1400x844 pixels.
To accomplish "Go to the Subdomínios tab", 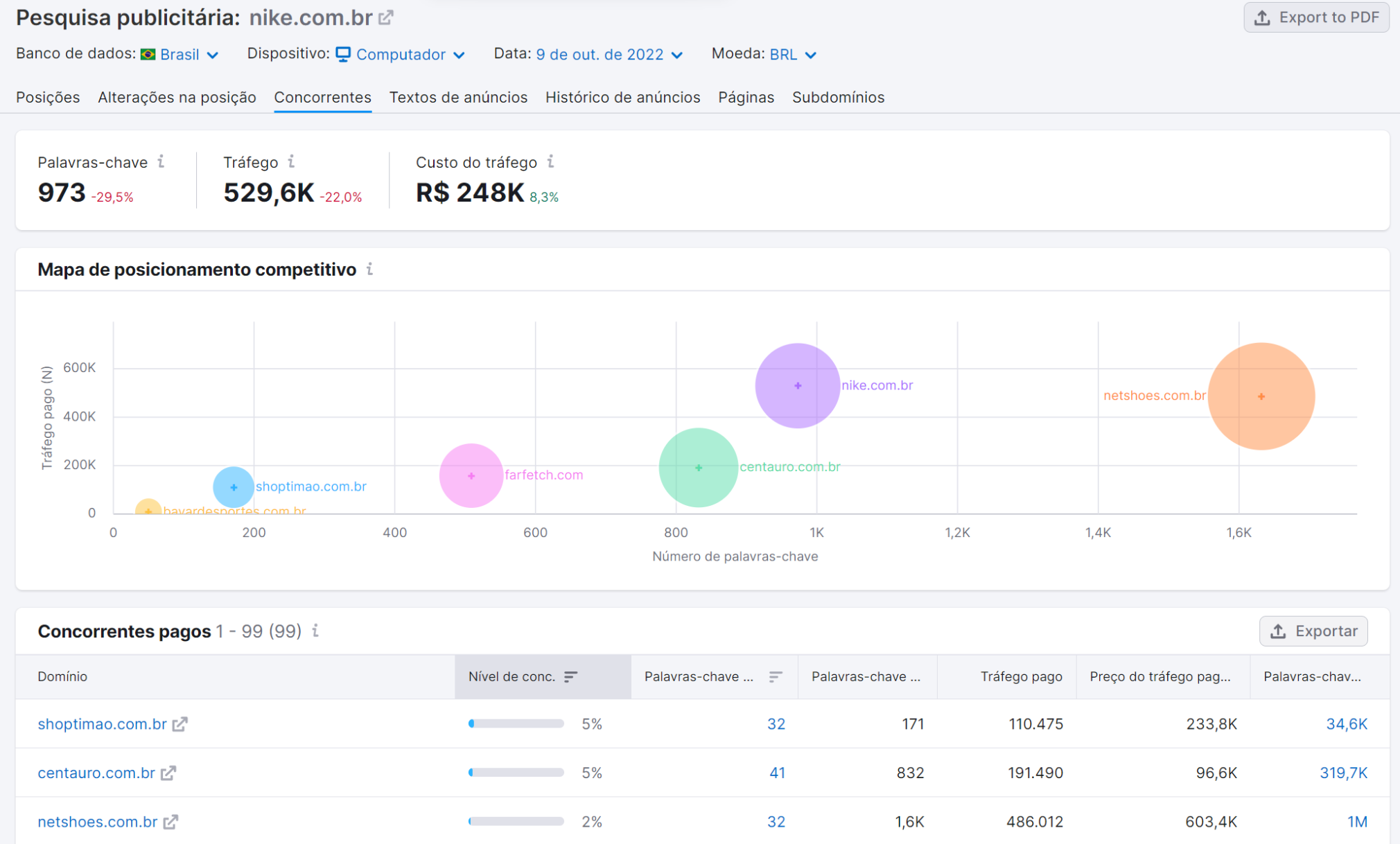I will tap(838, 97).
